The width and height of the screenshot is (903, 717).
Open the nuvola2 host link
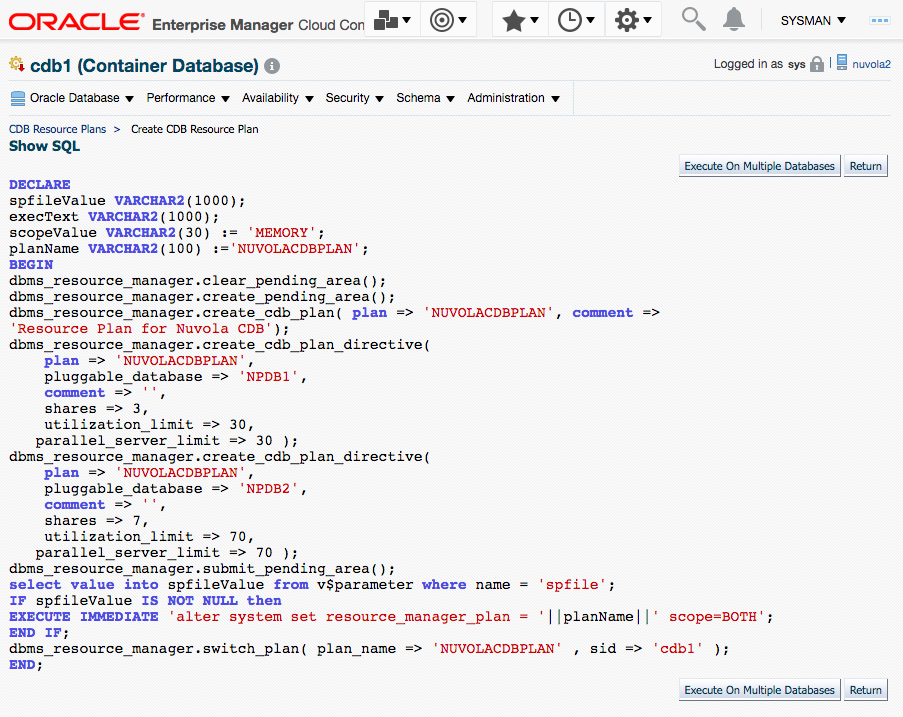(x=871, y=64)
